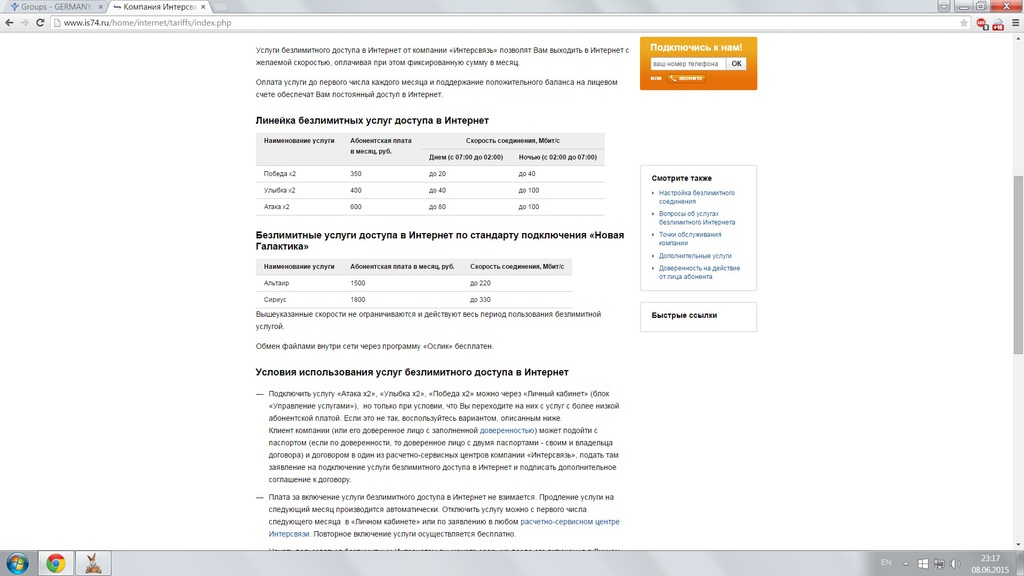This screenshot has width=1024, height=576.
Task: Open 'Доверенность на действие от лица абонента' link
Action: pos(699,272)
